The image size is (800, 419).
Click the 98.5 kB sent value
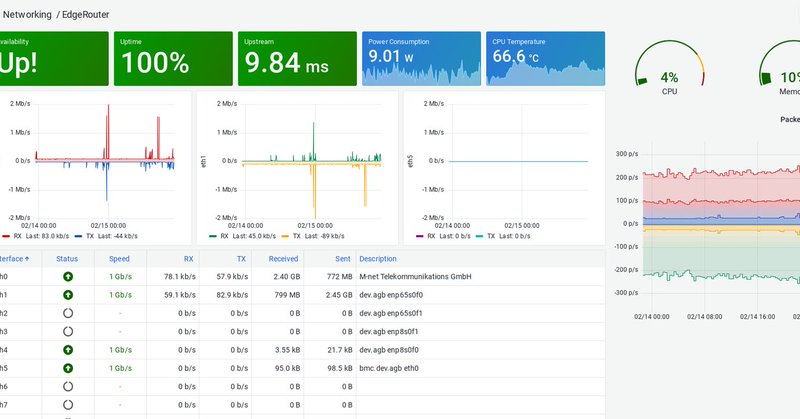coord(340,368)
